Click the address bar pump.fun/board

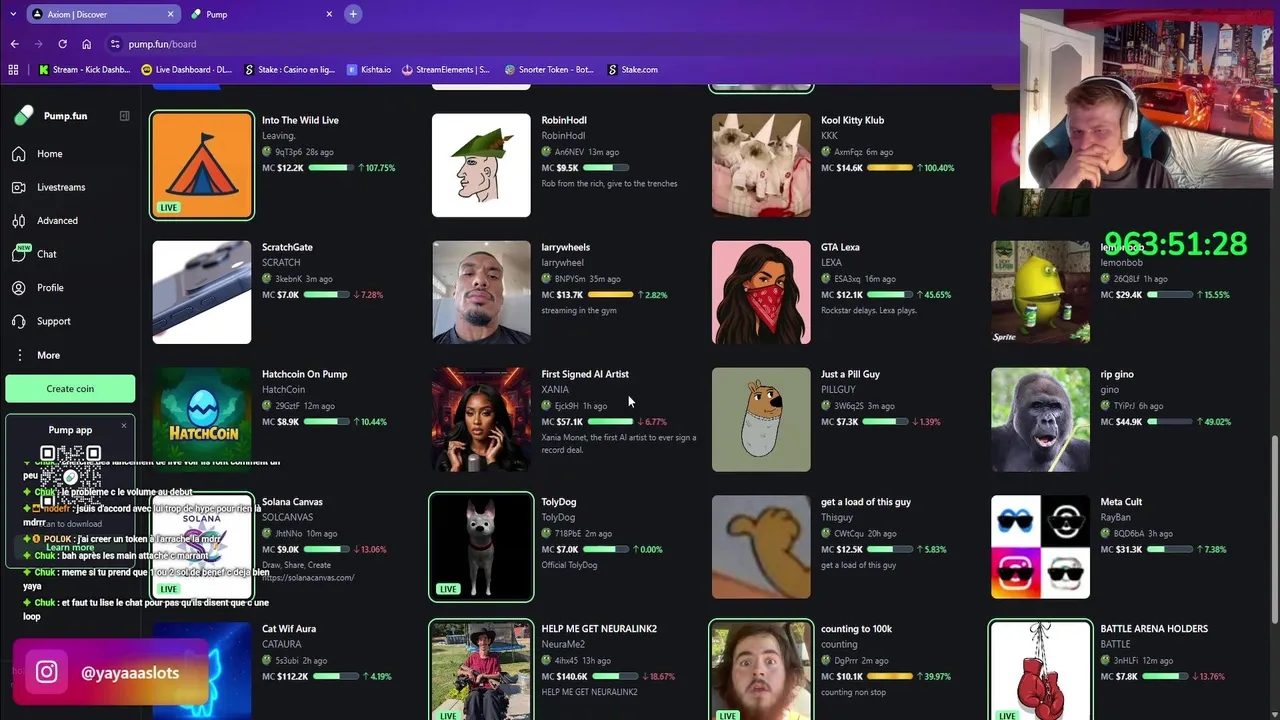point(162,44)
